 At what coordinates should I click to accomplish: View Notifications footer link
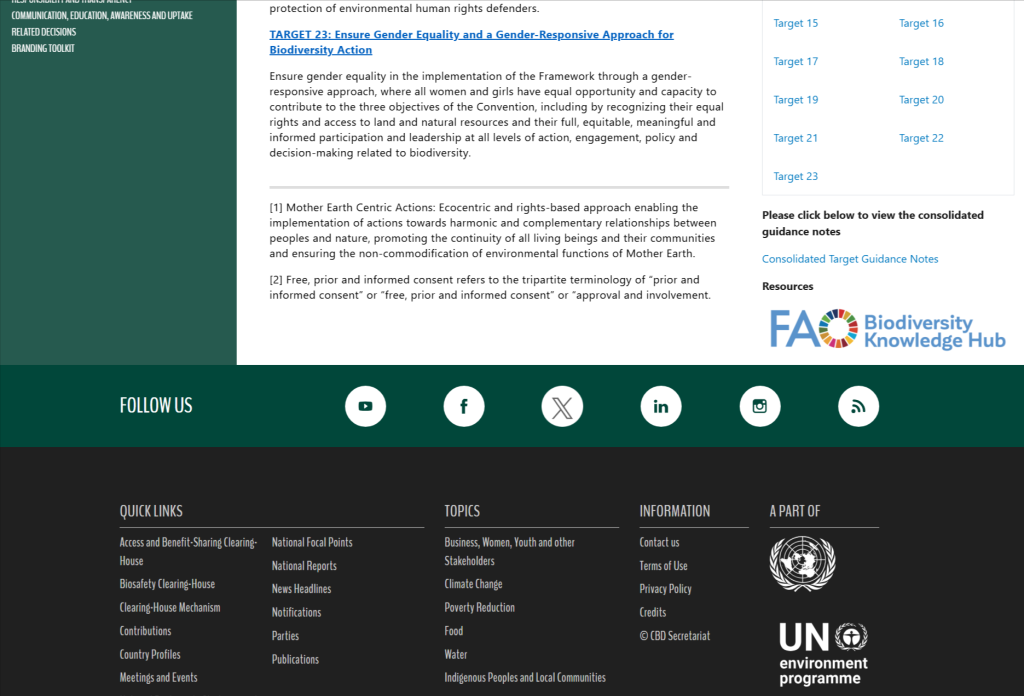[296, 612]
